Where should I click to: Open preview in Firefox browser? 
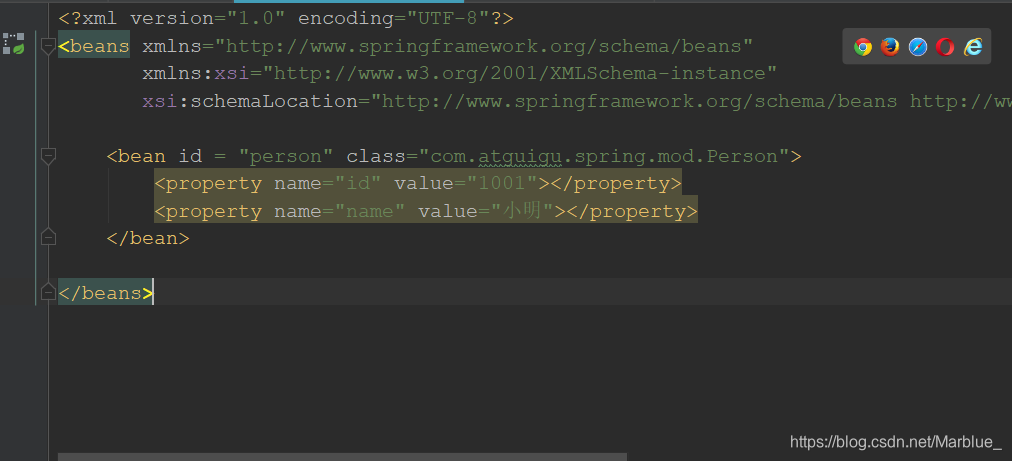(x=890, y=46)
